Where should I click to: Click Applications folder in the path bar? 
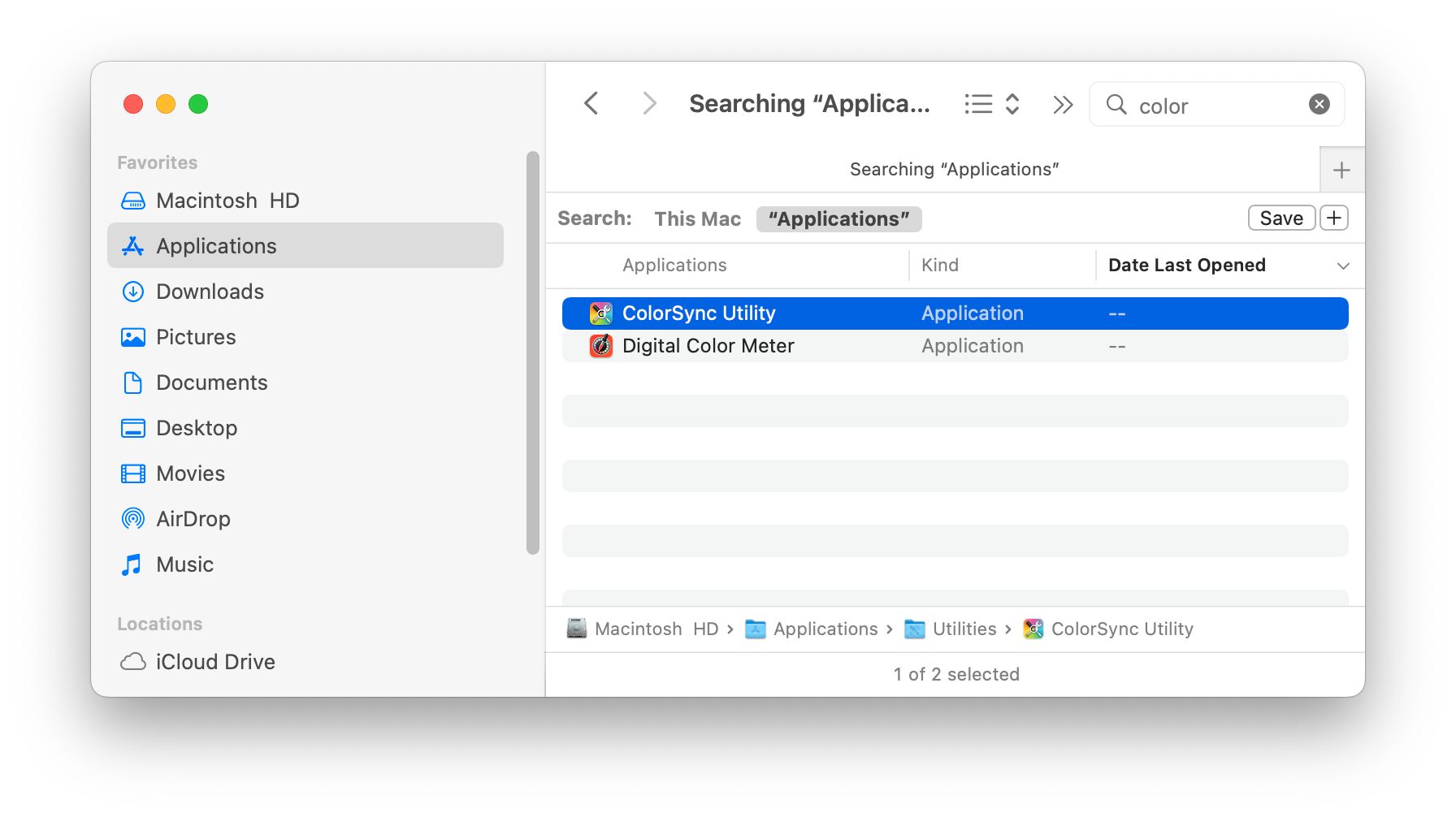coord(812,629)
